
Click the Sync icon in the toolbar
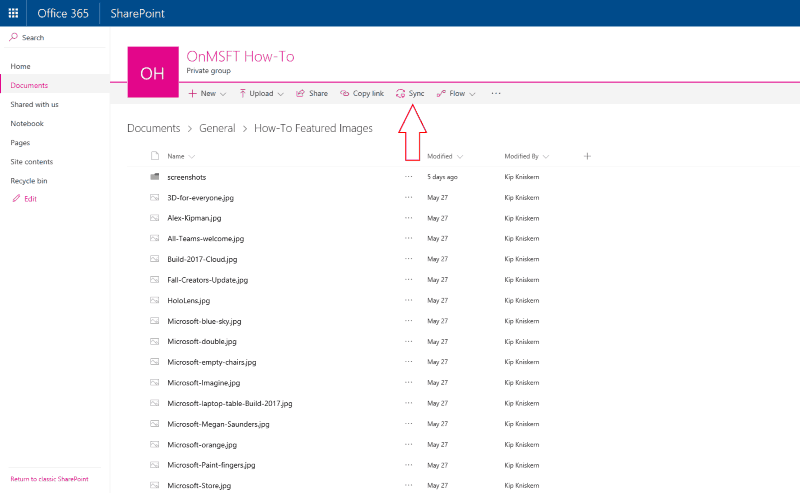pos(401,93)
